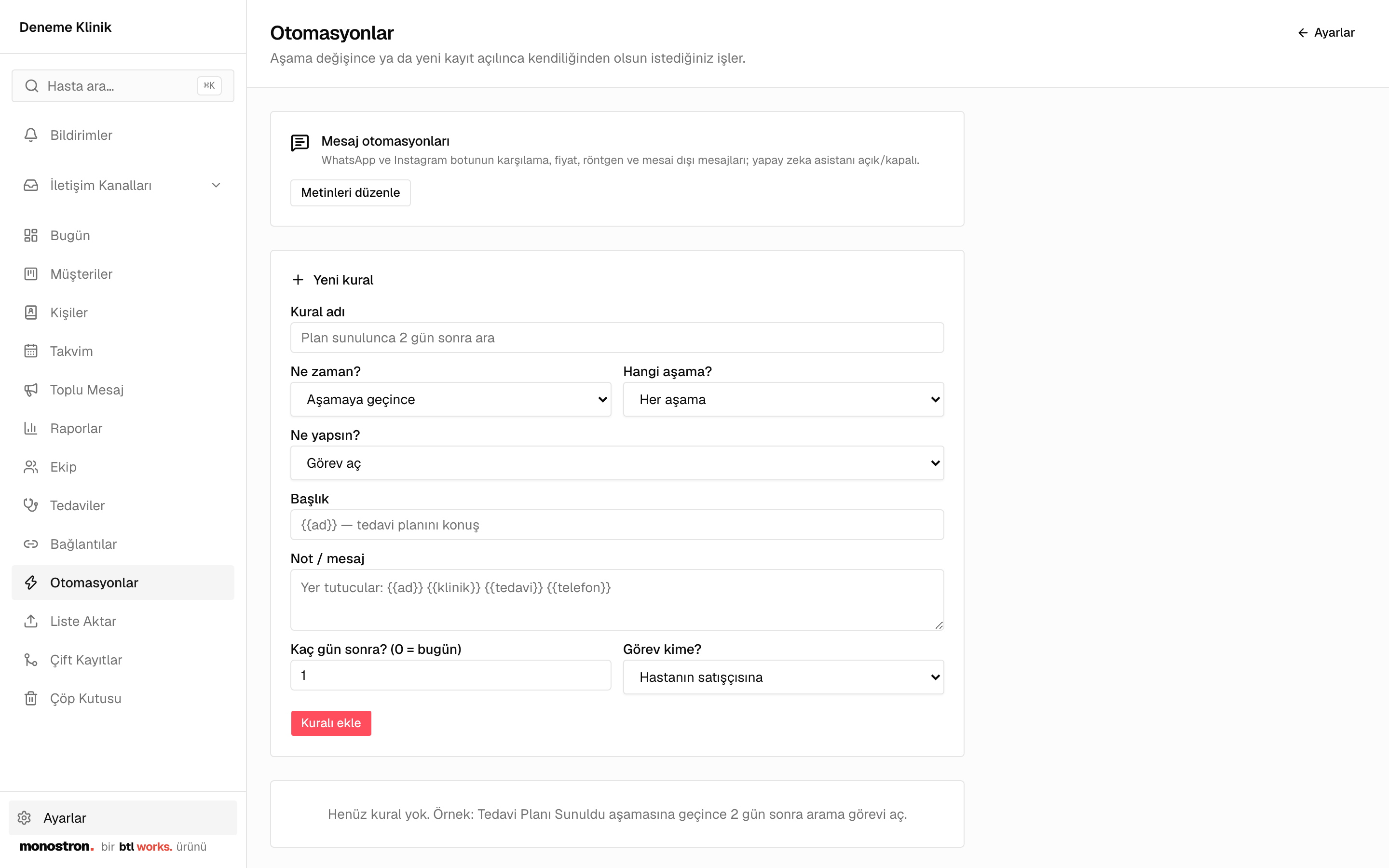Click the upload icon next to Liste Aktar
The height and width of the screenshot is (868, 1389).
click(31, 621)
